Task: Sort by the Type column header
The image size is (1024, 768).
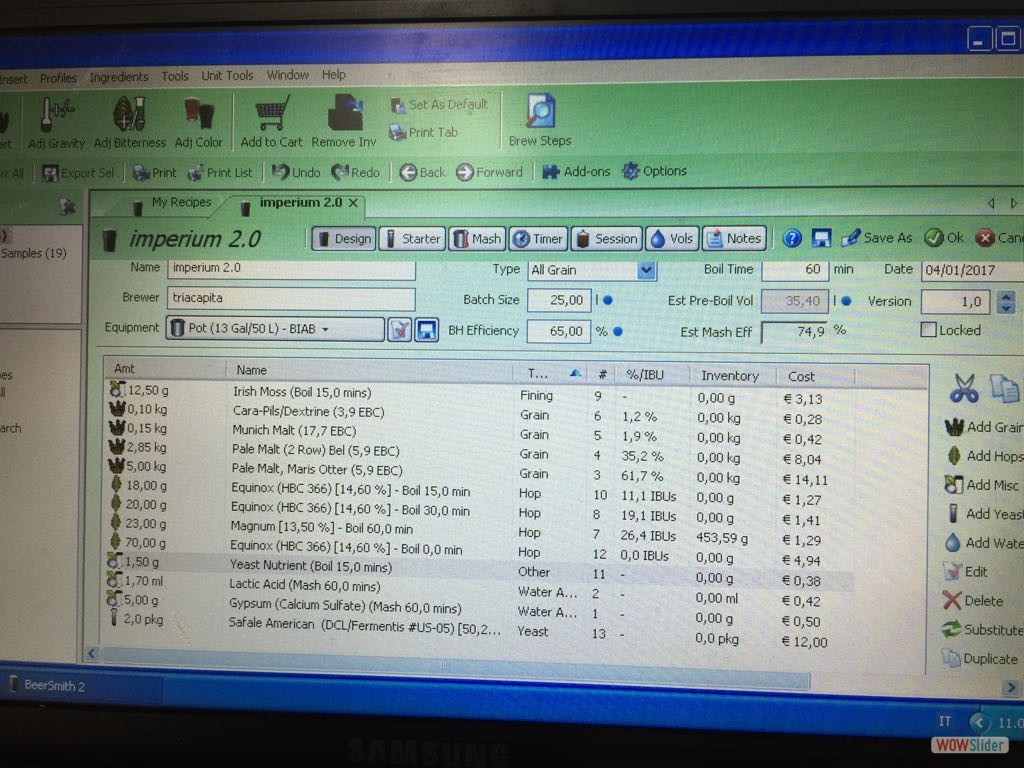Action: (x=549, y=374)
